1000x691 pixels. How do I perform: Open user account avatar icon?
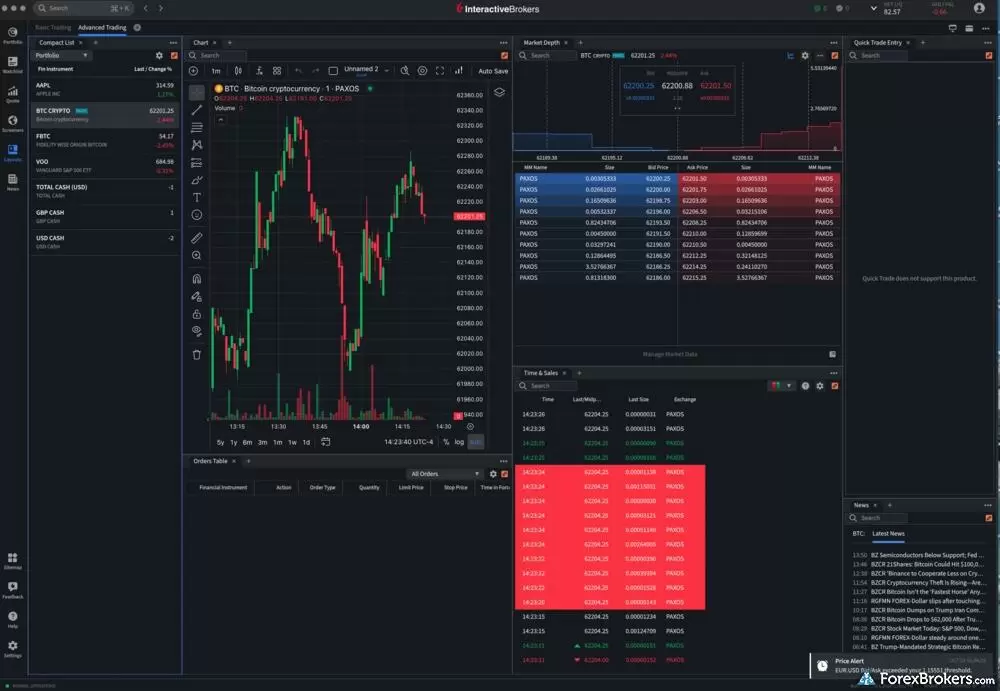click(980, 8)
